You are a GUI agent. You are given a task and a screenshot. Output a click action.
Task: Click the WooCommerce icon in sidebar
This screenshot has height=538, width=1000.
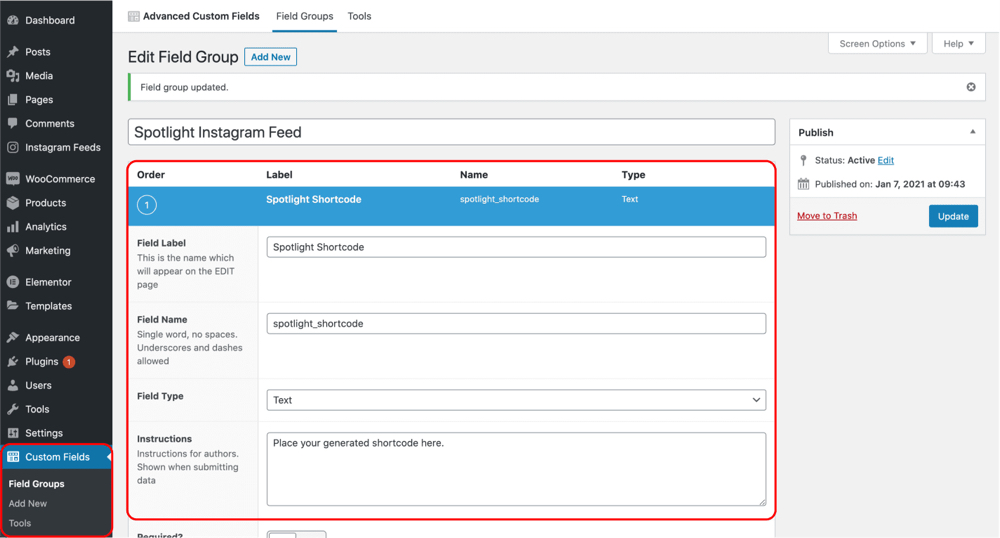[13, 178]
